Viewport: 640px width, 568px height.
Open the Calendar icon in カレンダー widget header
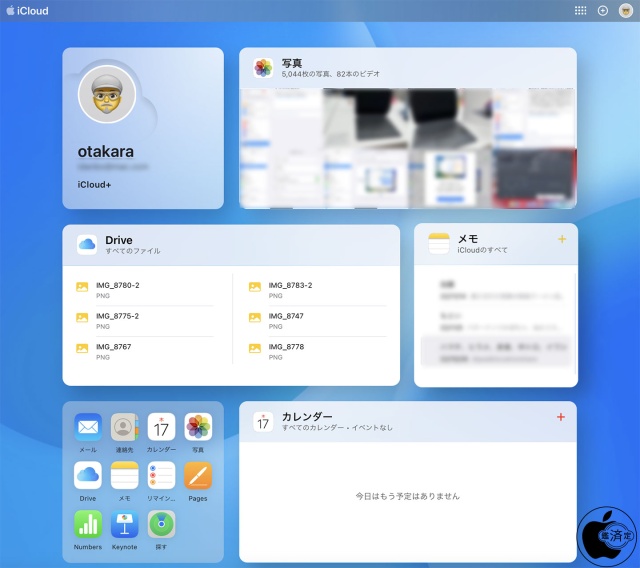[263, 422]
